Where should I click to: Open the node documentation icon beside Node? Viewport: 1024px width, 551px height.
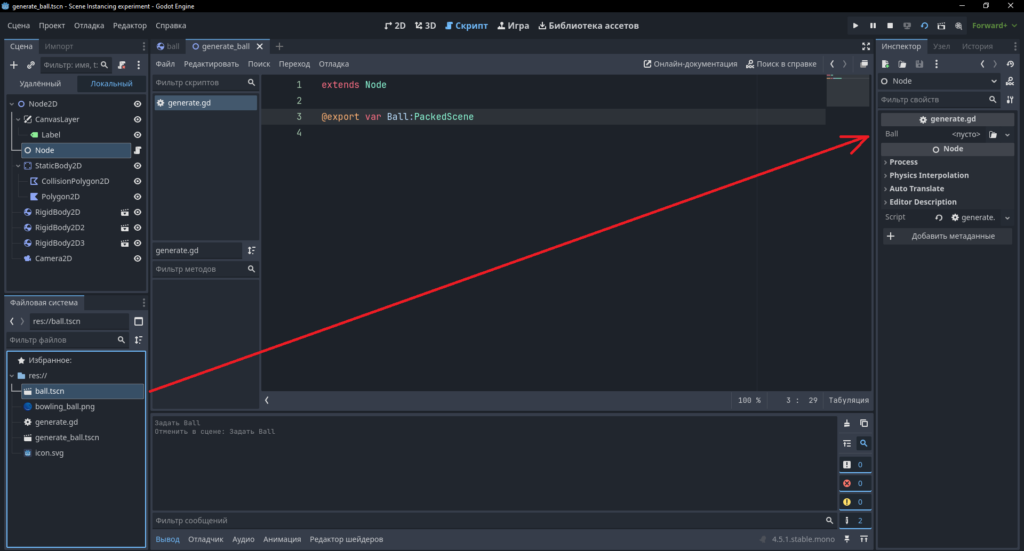click(x=1010, y=81)
